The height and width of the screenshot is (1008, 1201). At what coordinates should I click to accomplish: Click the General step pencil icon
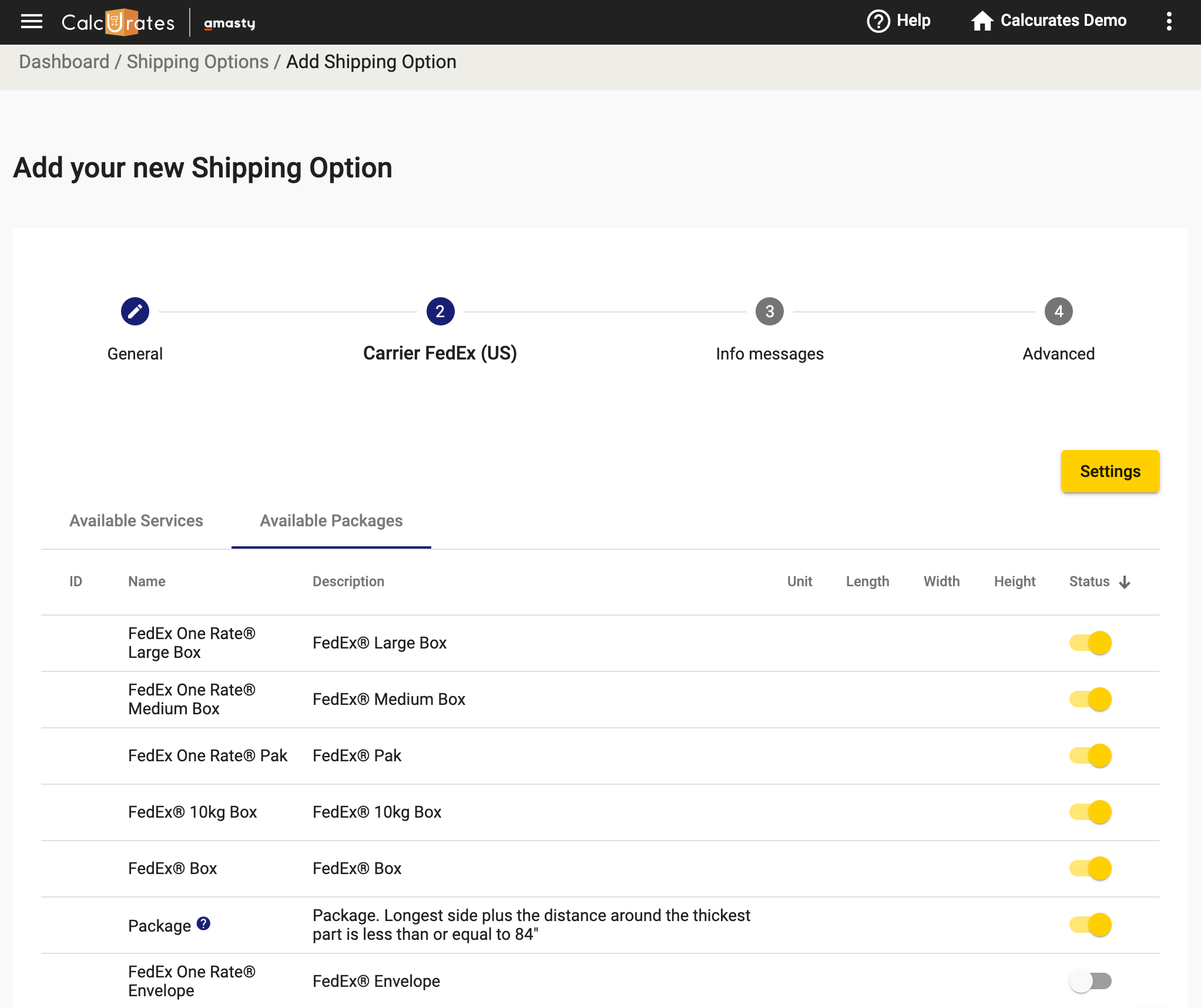[135, 311]
